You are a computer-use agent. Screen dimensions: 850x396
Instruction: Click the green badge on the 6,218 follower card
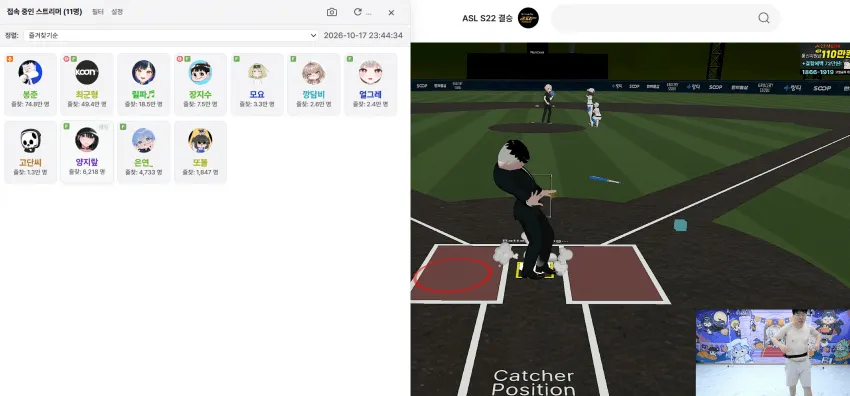(66, 126)
